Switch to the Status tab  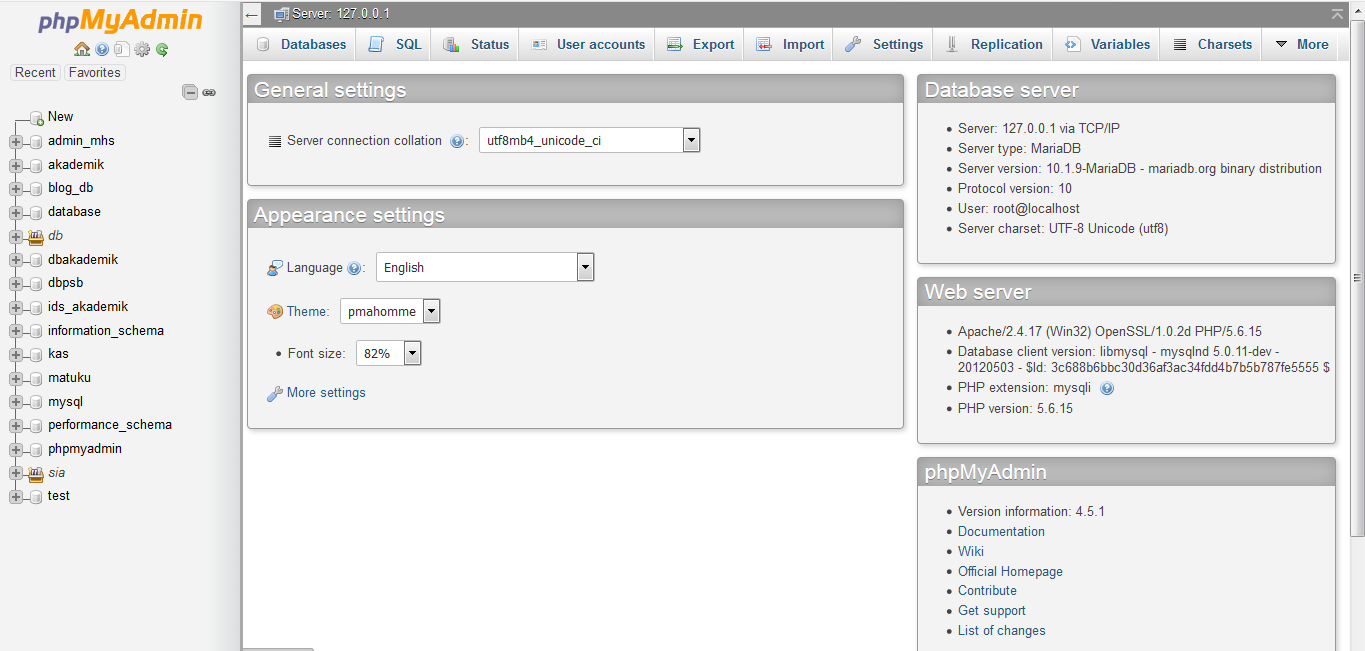click(476, 44)
